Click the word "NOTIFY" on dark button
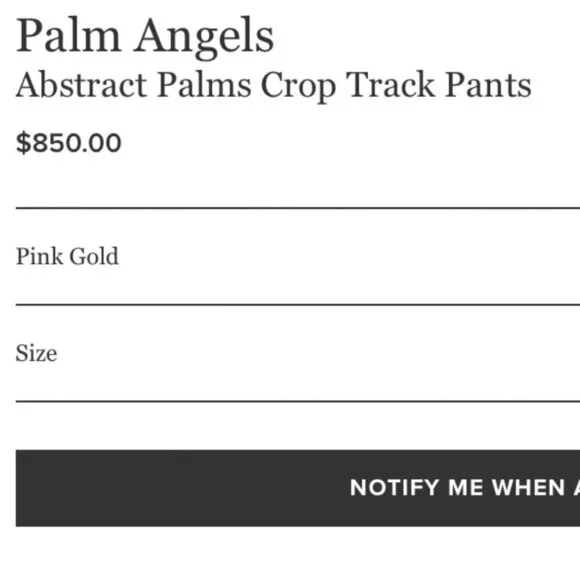 394,488
